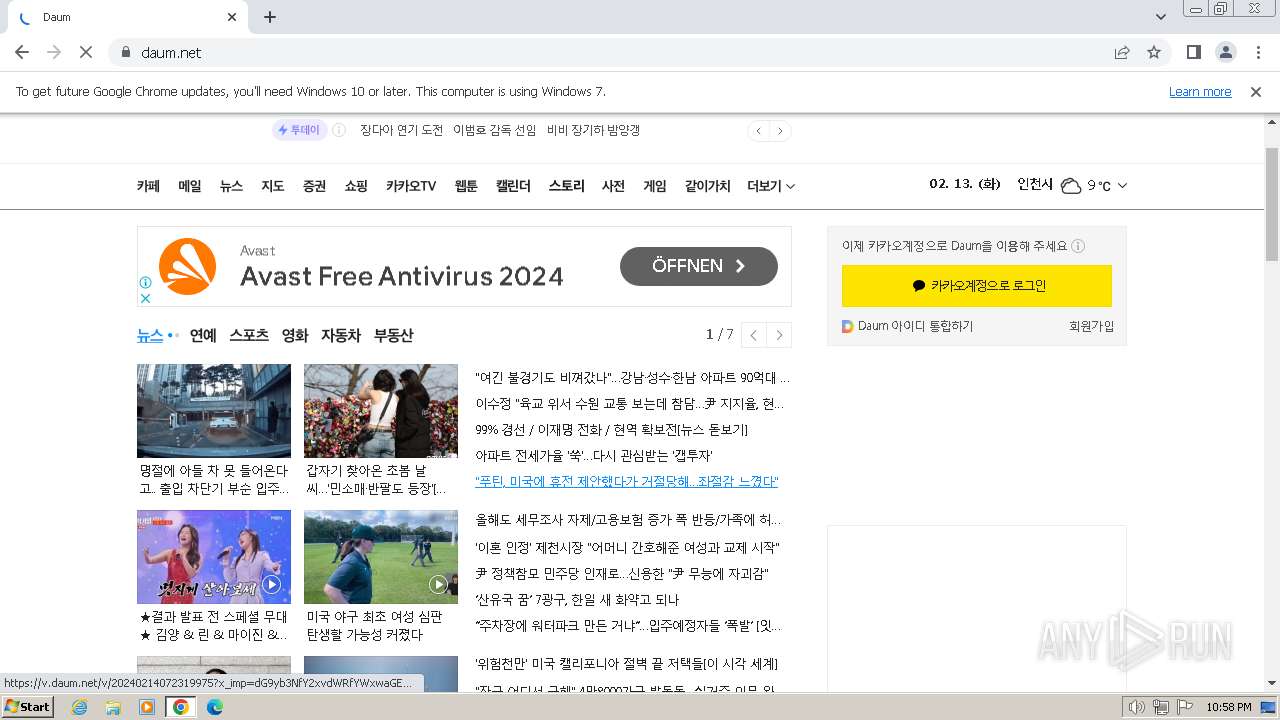Open Chrome side panel
Image resolution: width=1280 pixels, height=720 pixels.
click(x=1194, y=52)
